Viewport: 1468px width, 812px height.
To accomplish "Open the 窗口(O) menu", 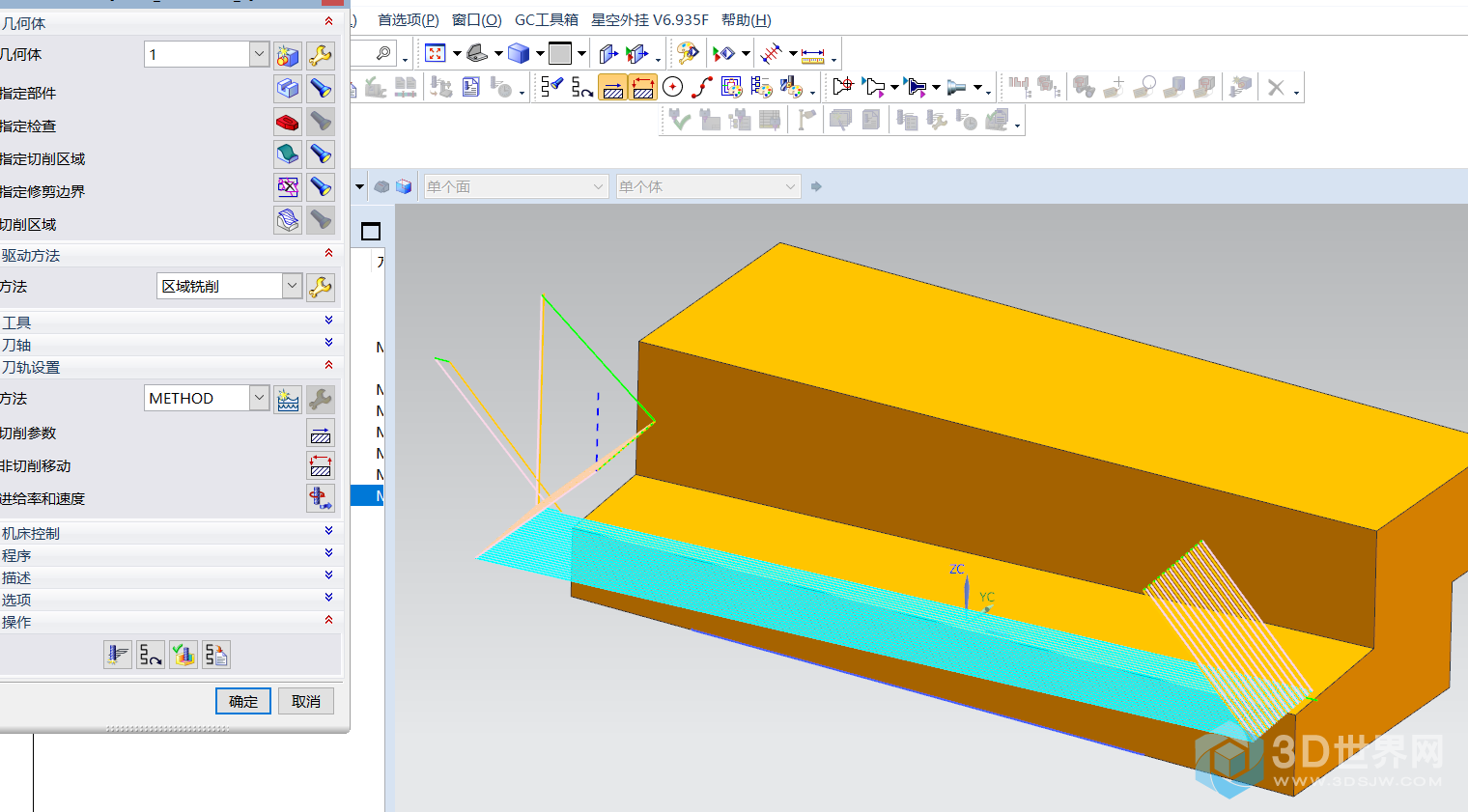I will point(477,19).
